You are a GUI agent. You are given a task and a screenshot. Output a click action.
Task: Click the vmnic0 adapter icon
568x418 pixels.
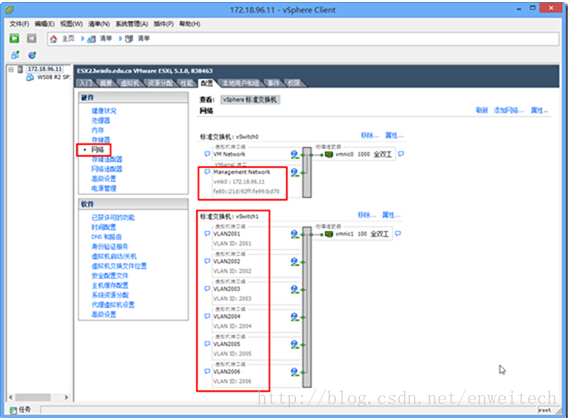(329, 155)
